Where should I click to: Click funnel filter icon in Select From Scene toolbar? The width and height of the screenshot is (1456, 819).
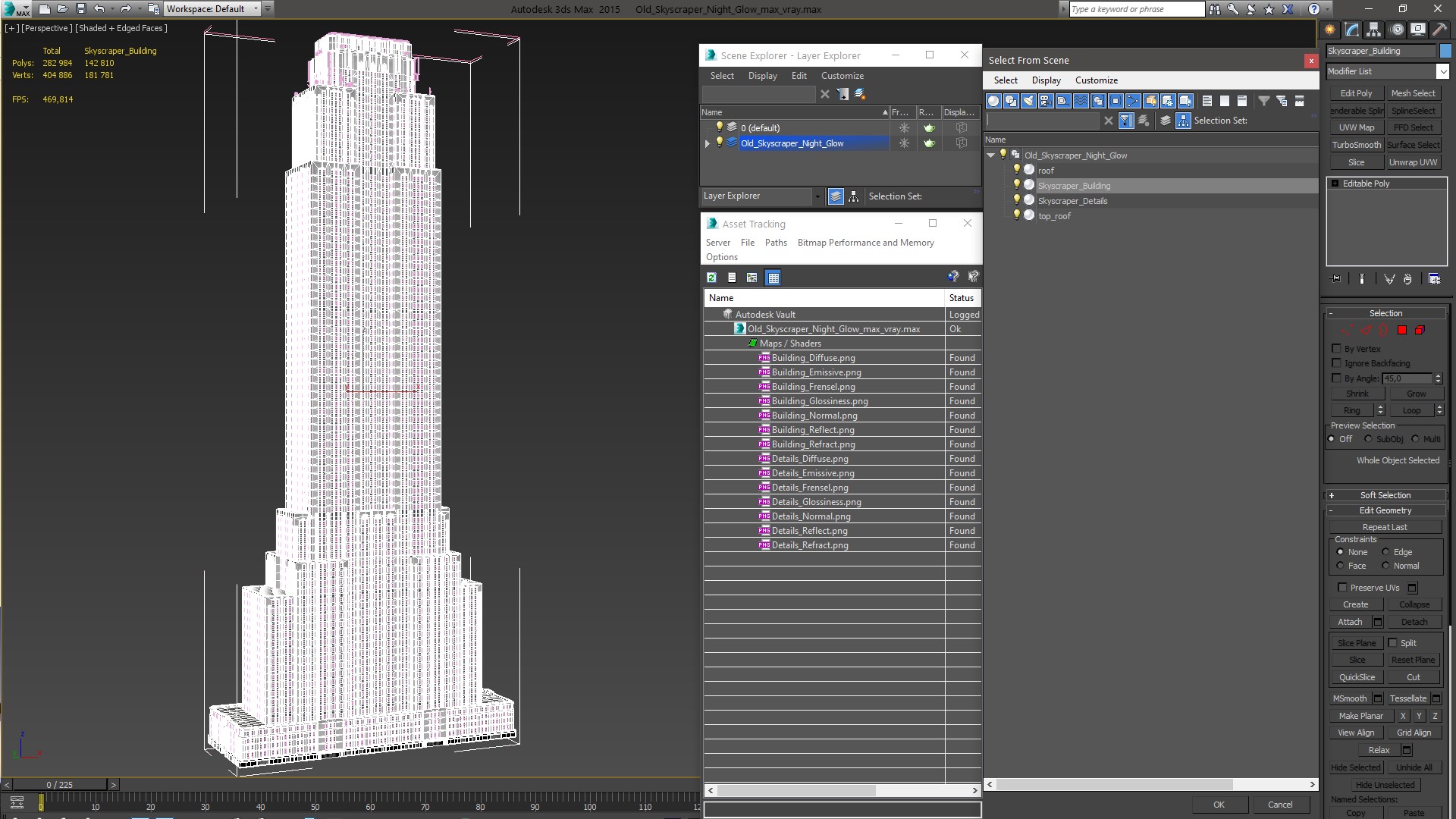pyautogui.click(x=1264, y=101)
